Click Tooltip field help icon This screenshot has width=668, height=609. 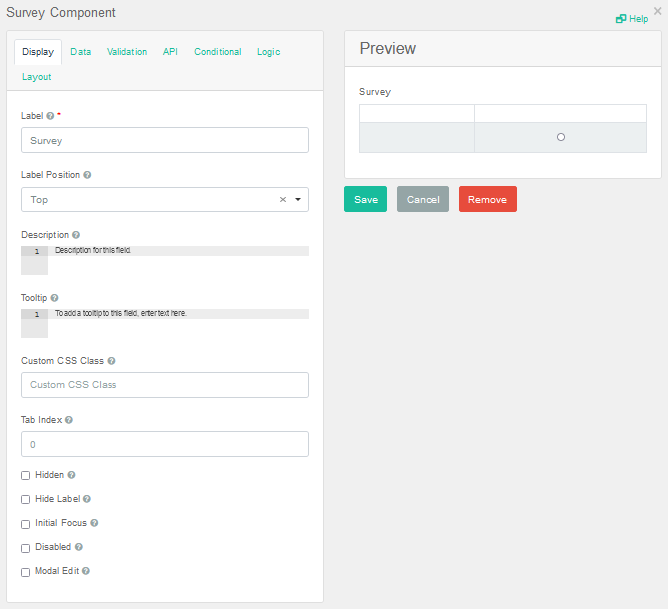point(54,298)
